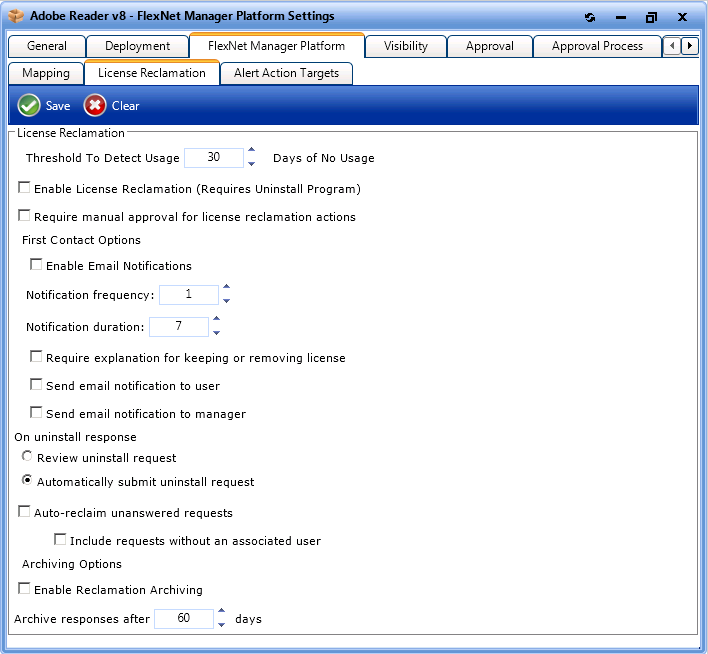Click the Notification frequency input field
Screen dimensions: 708x654
[189, 294]
